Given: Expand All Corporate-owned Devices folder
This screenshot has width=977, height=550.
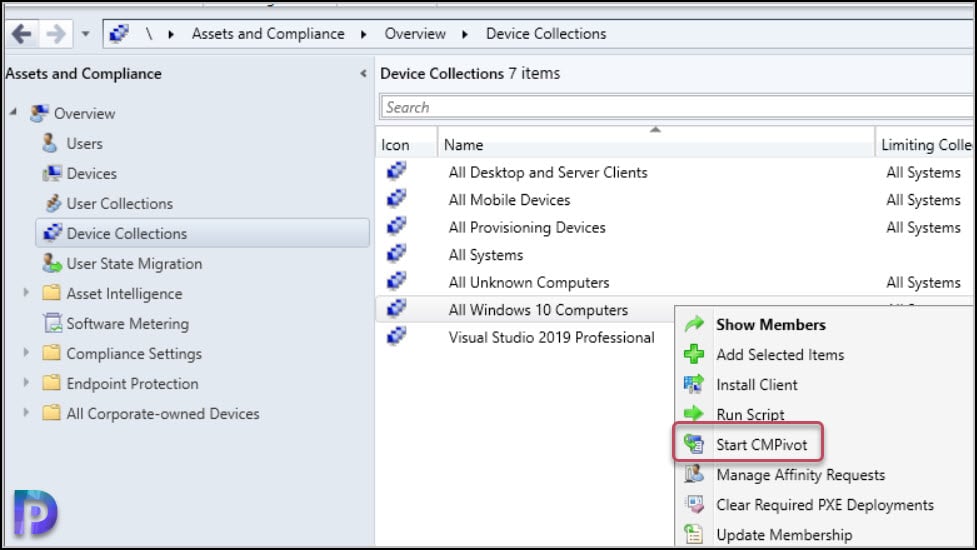Looking at the screenshot, I should [26, 412].
